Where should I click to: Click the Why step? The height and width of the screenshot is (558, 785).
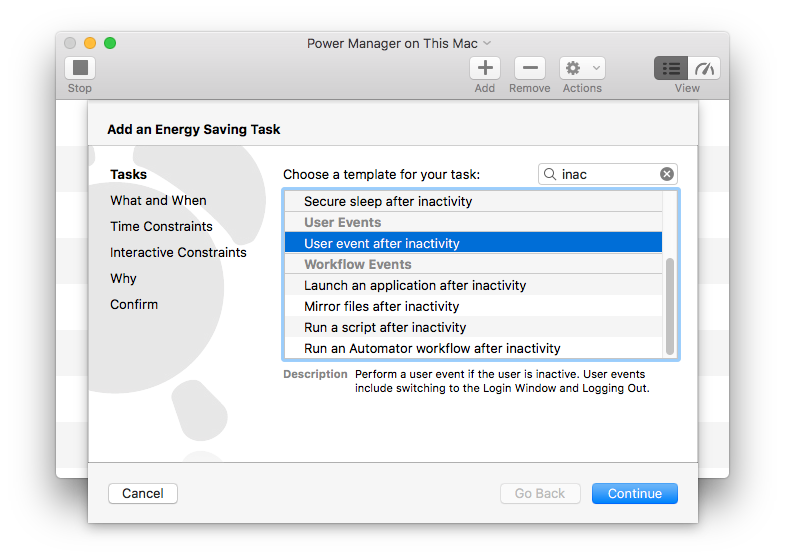pos(123,278)
